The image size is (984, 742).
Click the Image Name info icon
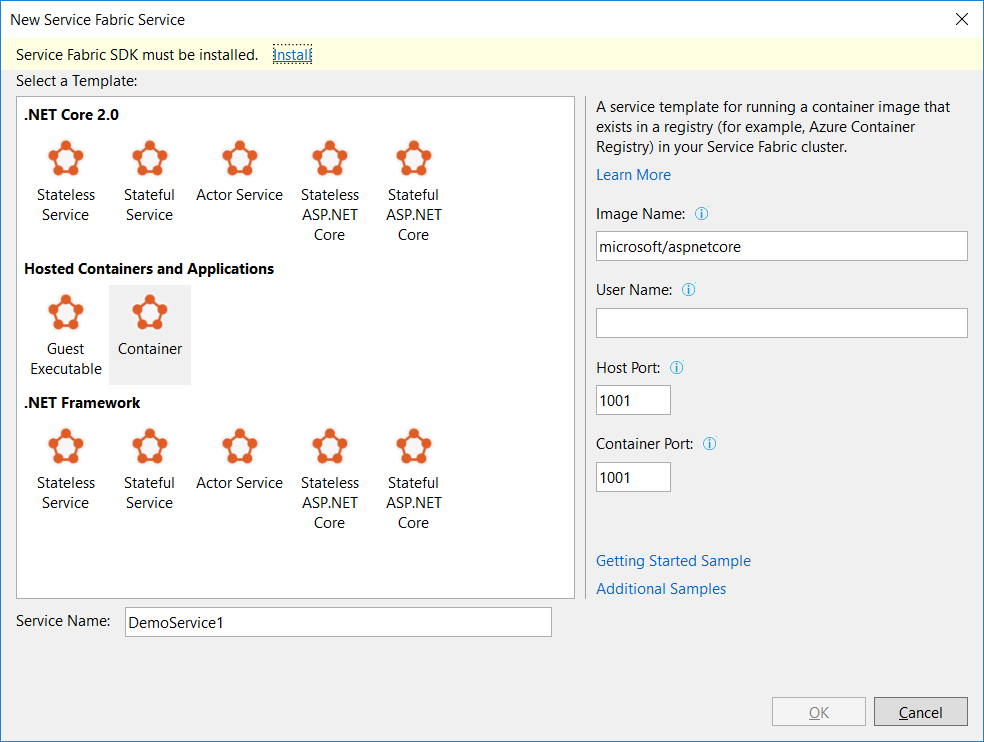point(702,214)
